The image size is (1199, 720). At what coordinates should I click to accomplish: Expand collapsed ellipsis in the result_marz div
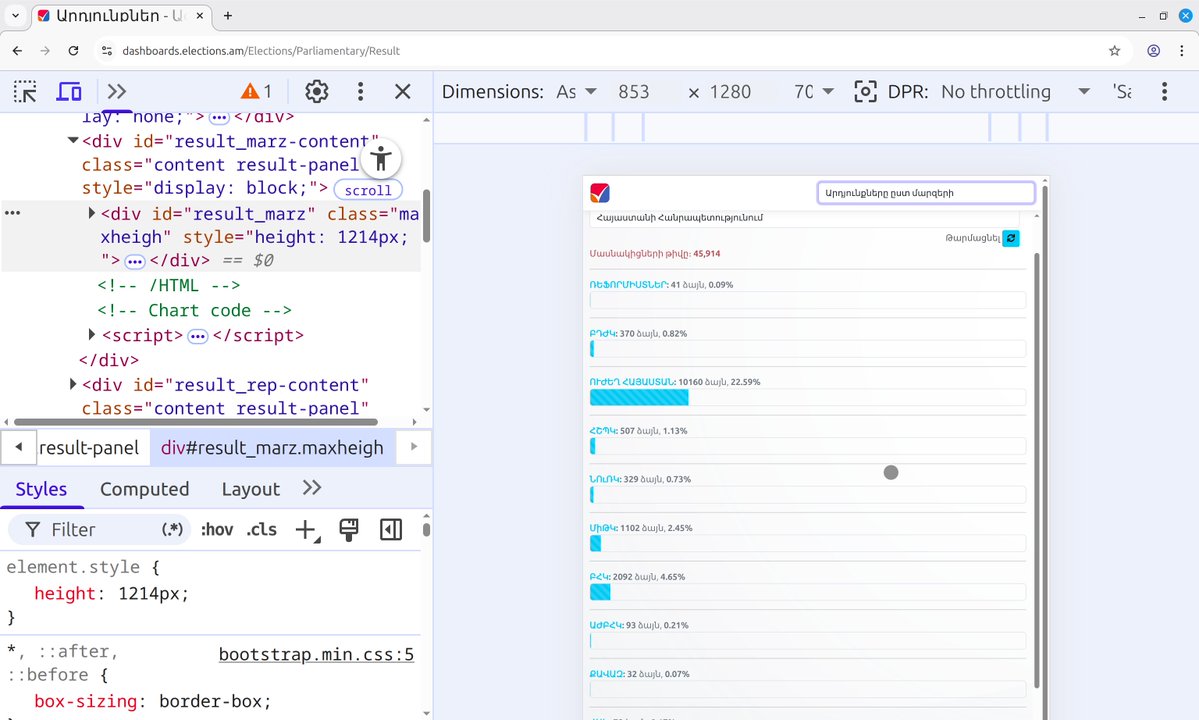click(x=135, y=261)
